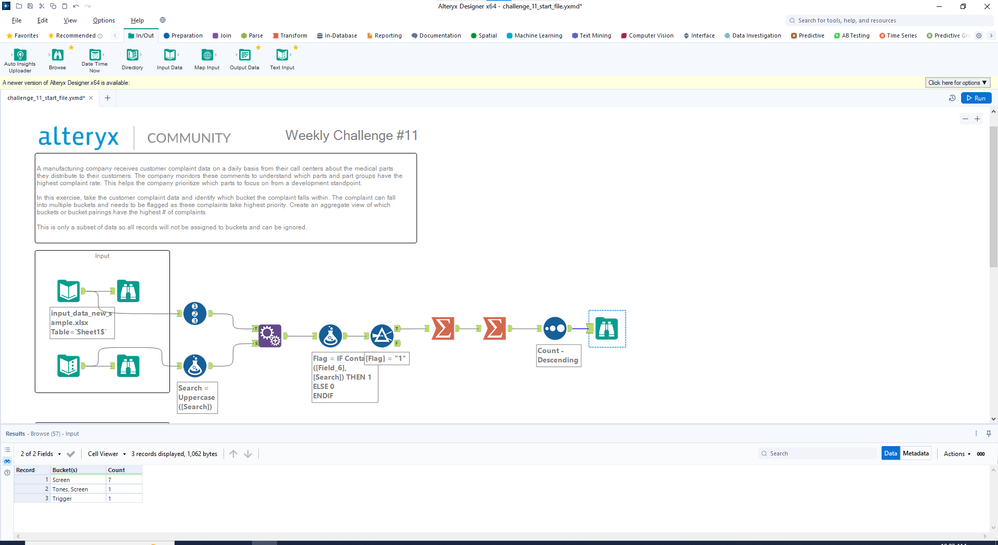Click the globe icon after Help
The height and width of the screenshot is (545, 998).
(163, 20)
